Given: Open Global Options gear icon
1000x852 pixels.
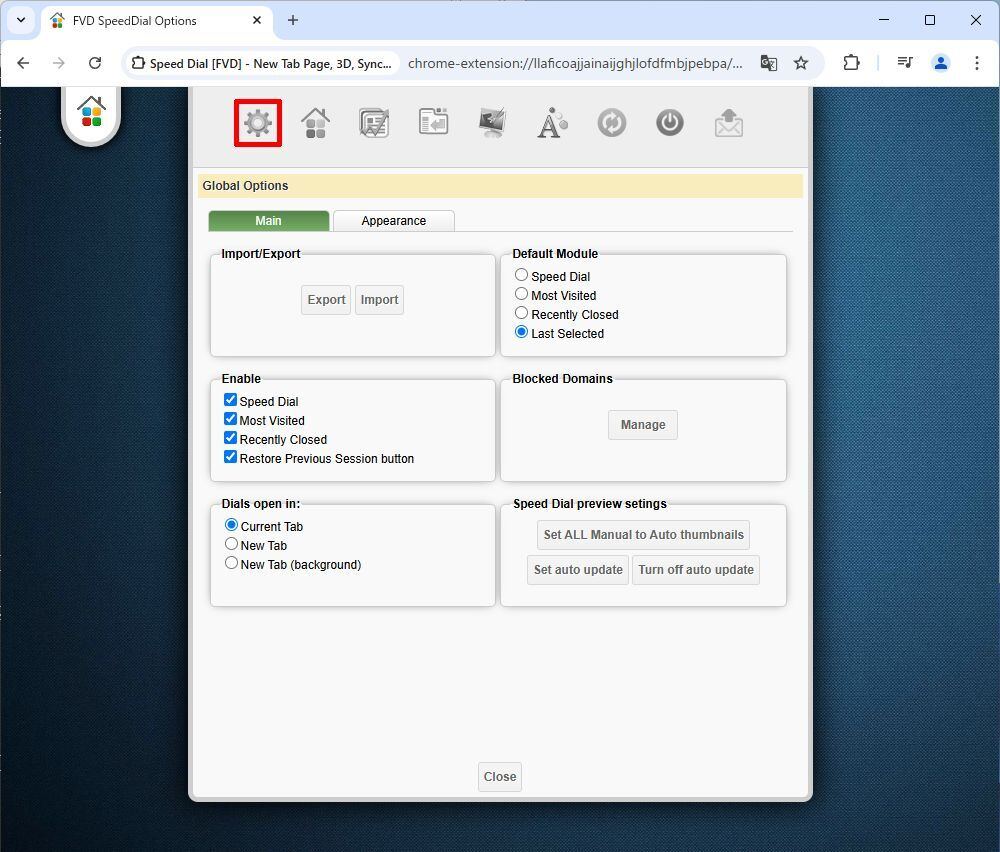Looking at the screenshot, I should pyautogui.click(x=258, y=123).
